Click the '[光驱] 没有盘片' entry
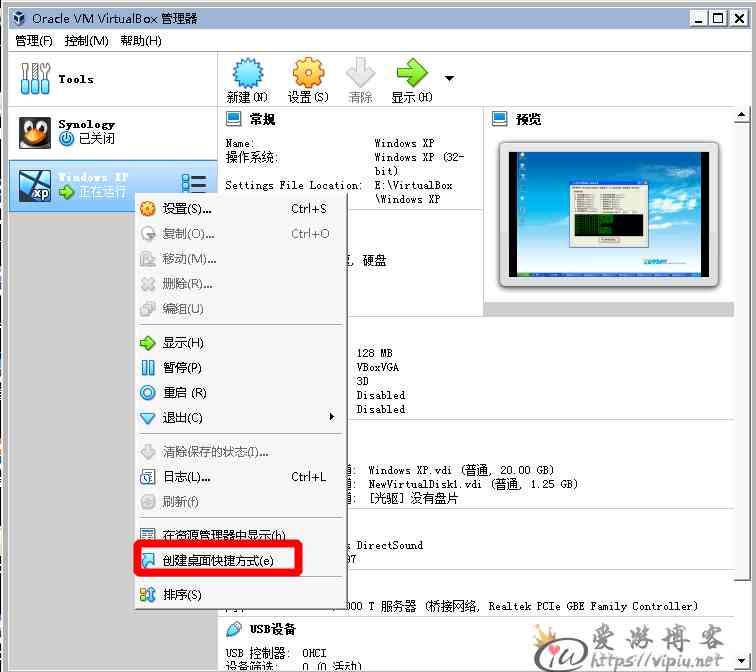The image size is (756, 672). pyautogui.click(x=413, y=498)
